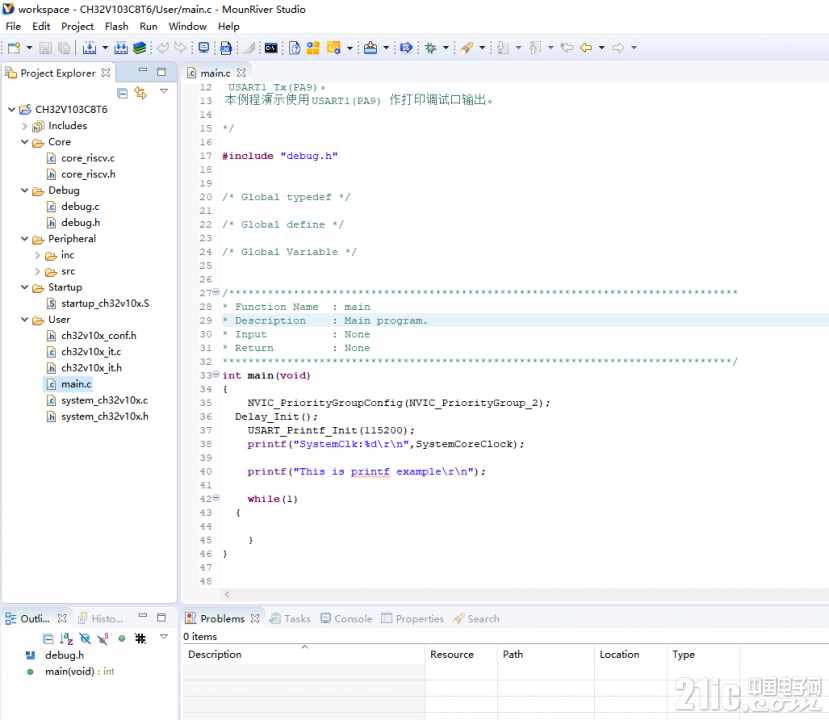
Task: Open the Run menu
Action: (149, 26)
